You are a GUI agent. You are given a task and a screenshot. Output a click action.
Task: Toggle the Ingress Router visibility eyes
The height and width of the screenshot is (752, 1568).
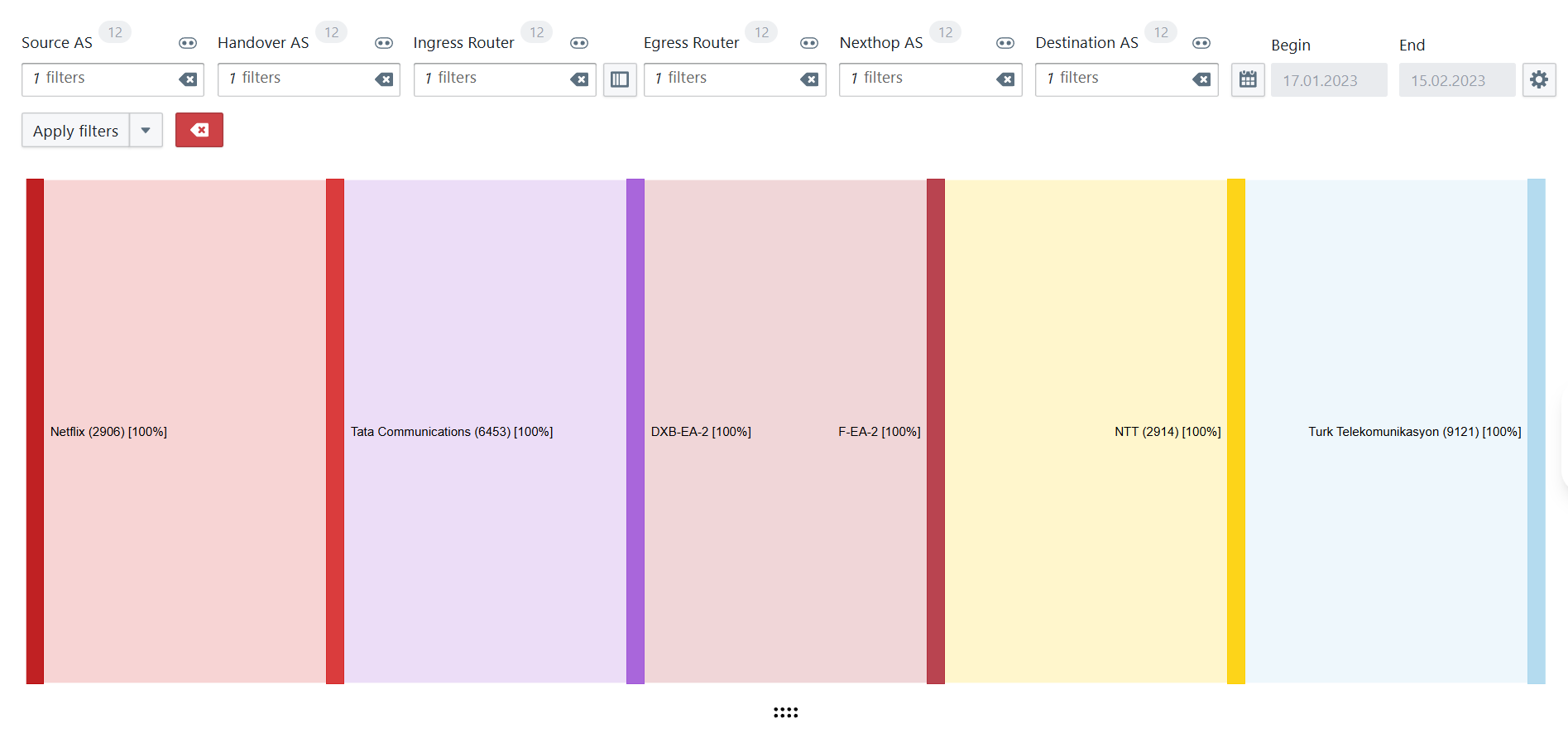pos(579,43)
